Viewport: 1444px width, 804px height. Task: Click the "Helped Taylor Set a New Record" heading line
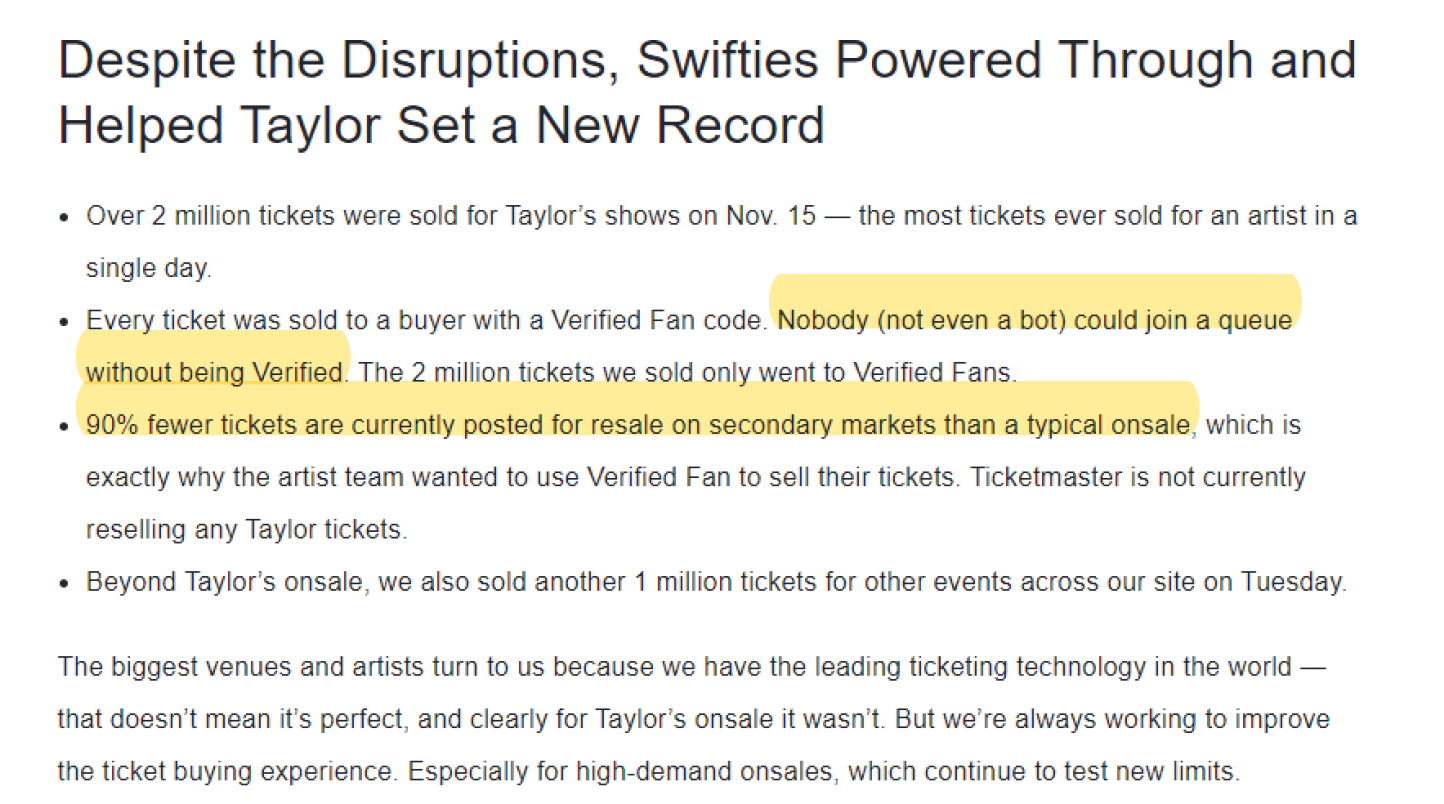(x=441, y=126)
